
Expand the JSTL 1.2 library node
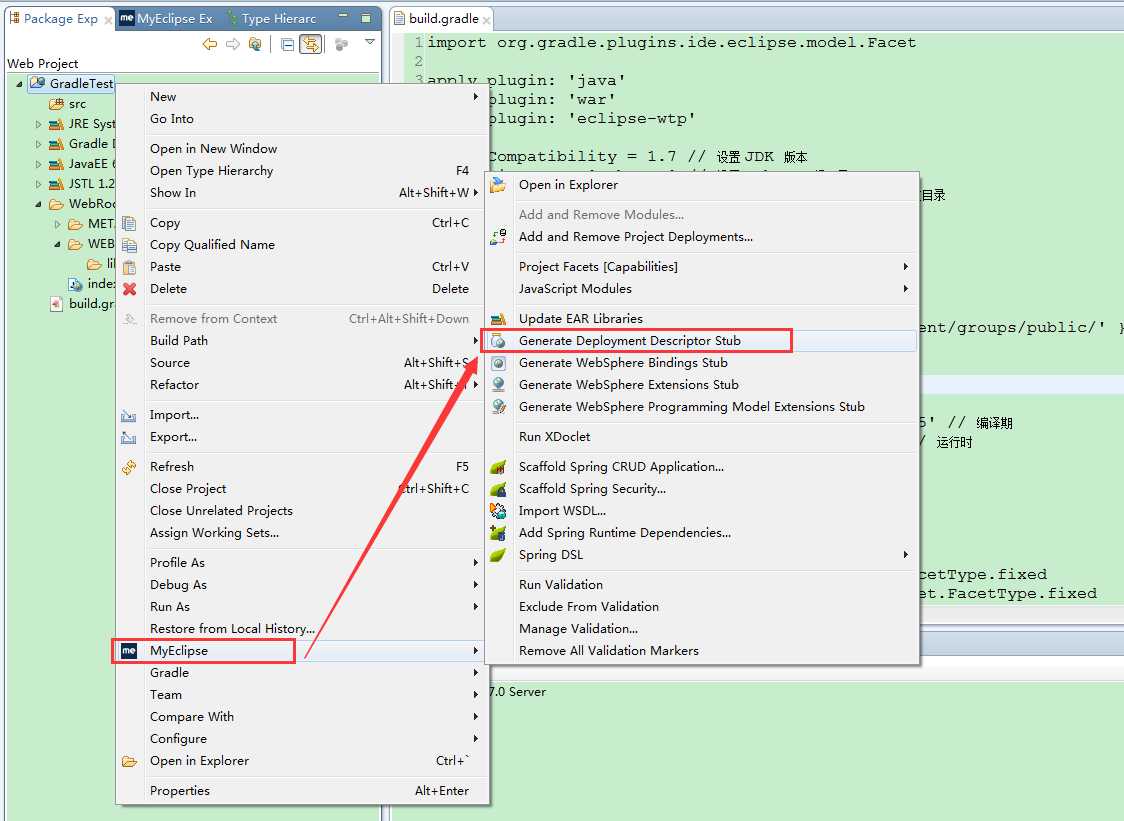38,184
